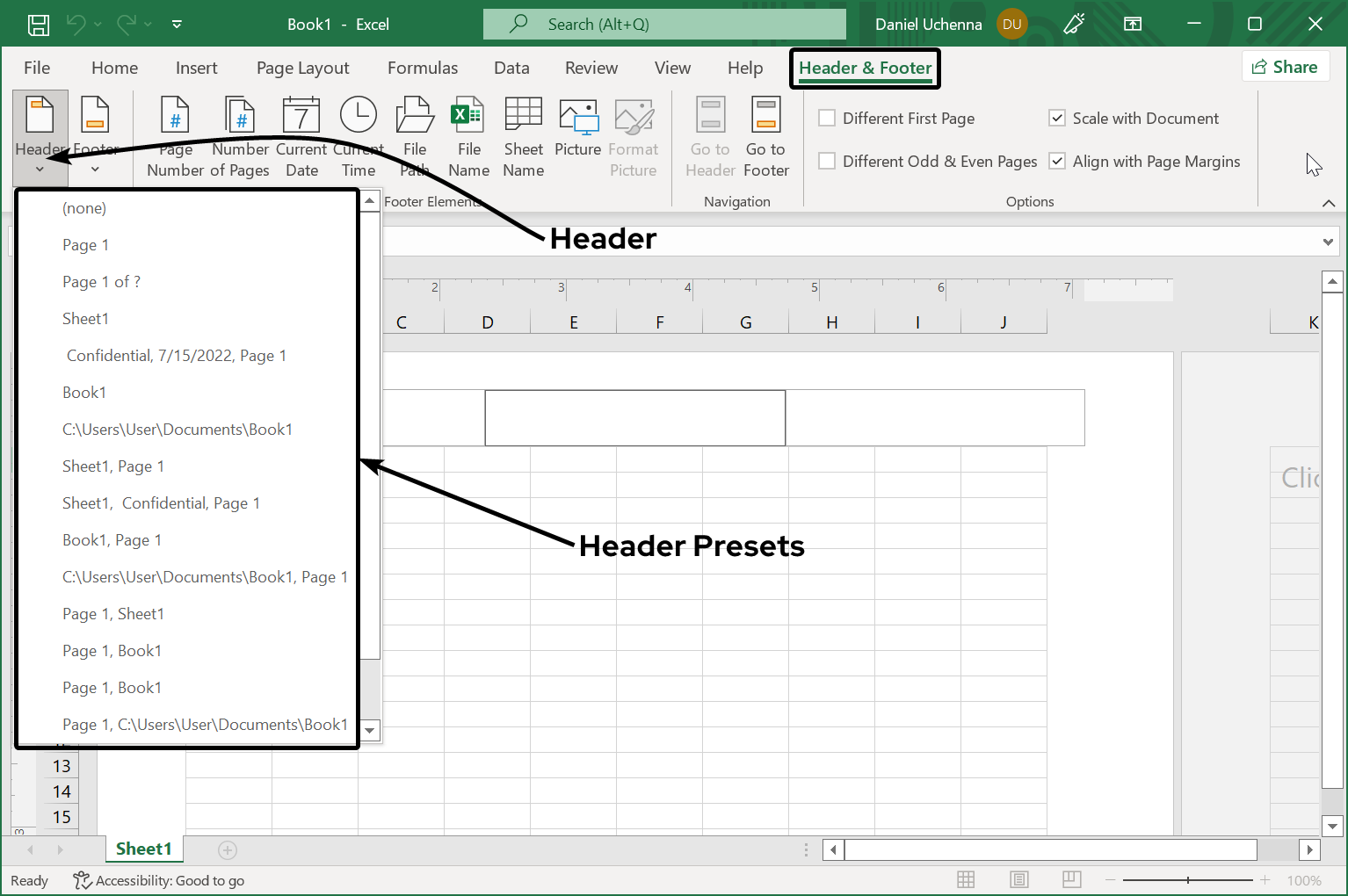Enable Different First Page checkbox
This screenshot has height=896, width=1348.
[827, 119]
